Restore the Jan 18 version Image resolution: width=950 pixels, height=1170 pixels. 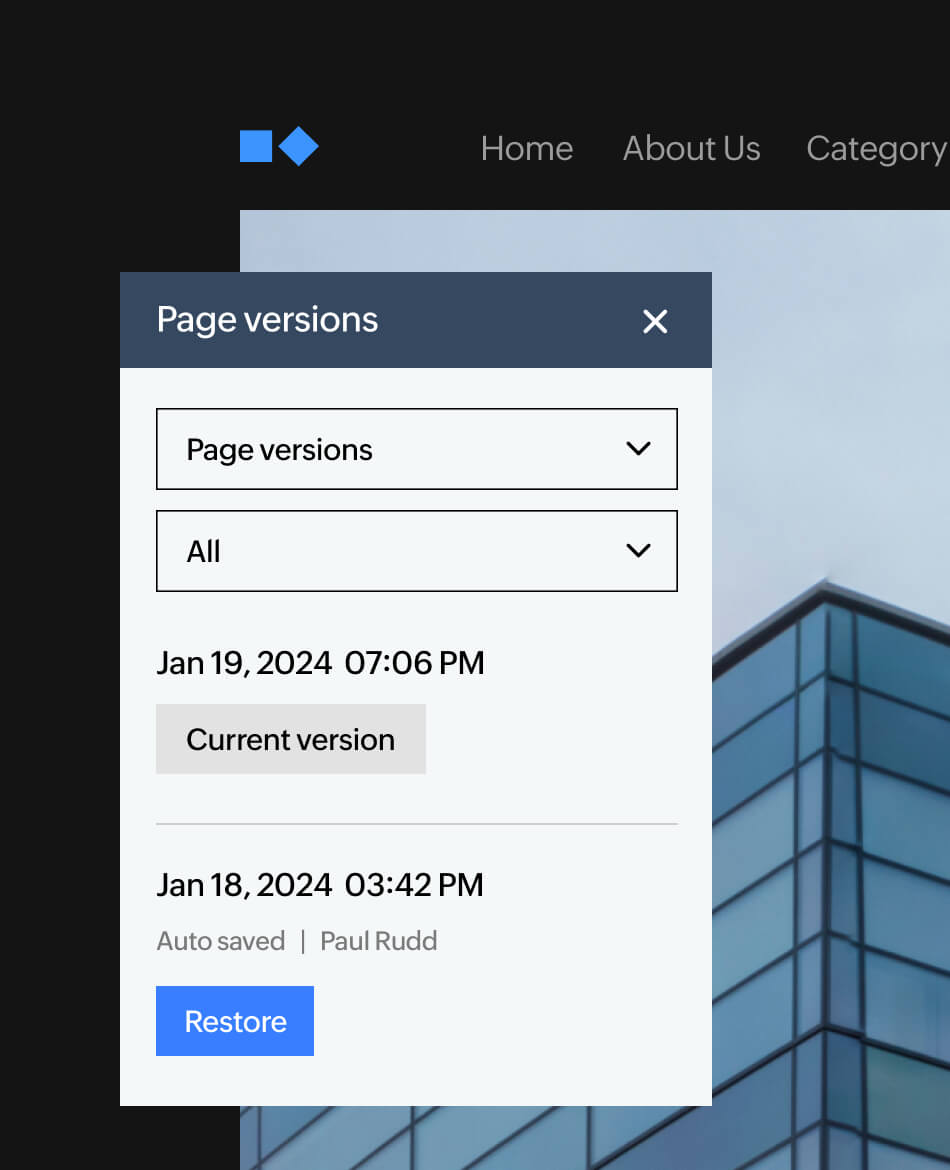(235, 1020)
